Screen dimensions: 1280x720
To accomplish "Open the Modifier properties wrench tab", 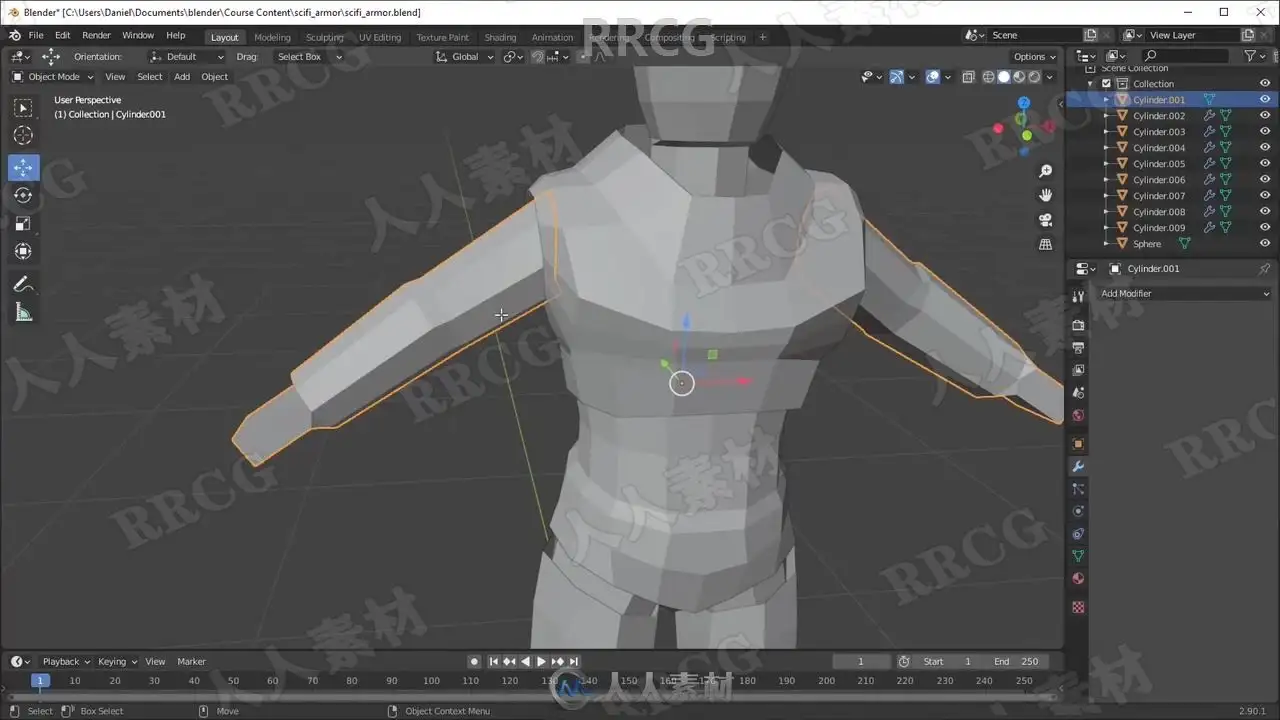I will [1078, 467].
